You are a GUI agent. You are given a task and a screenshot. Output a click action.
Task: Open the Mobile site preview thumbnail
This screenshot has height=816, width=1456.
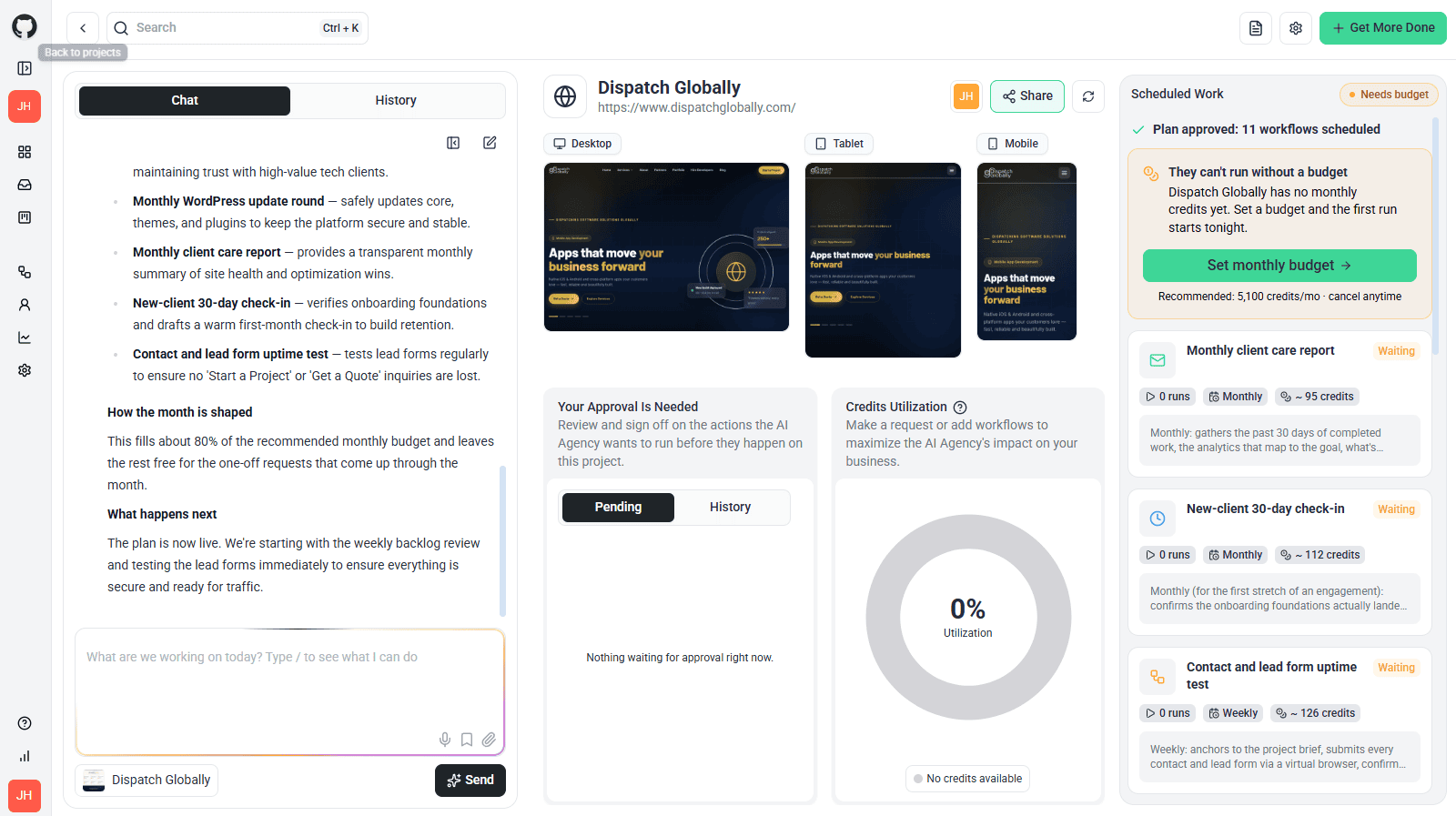1026,251
